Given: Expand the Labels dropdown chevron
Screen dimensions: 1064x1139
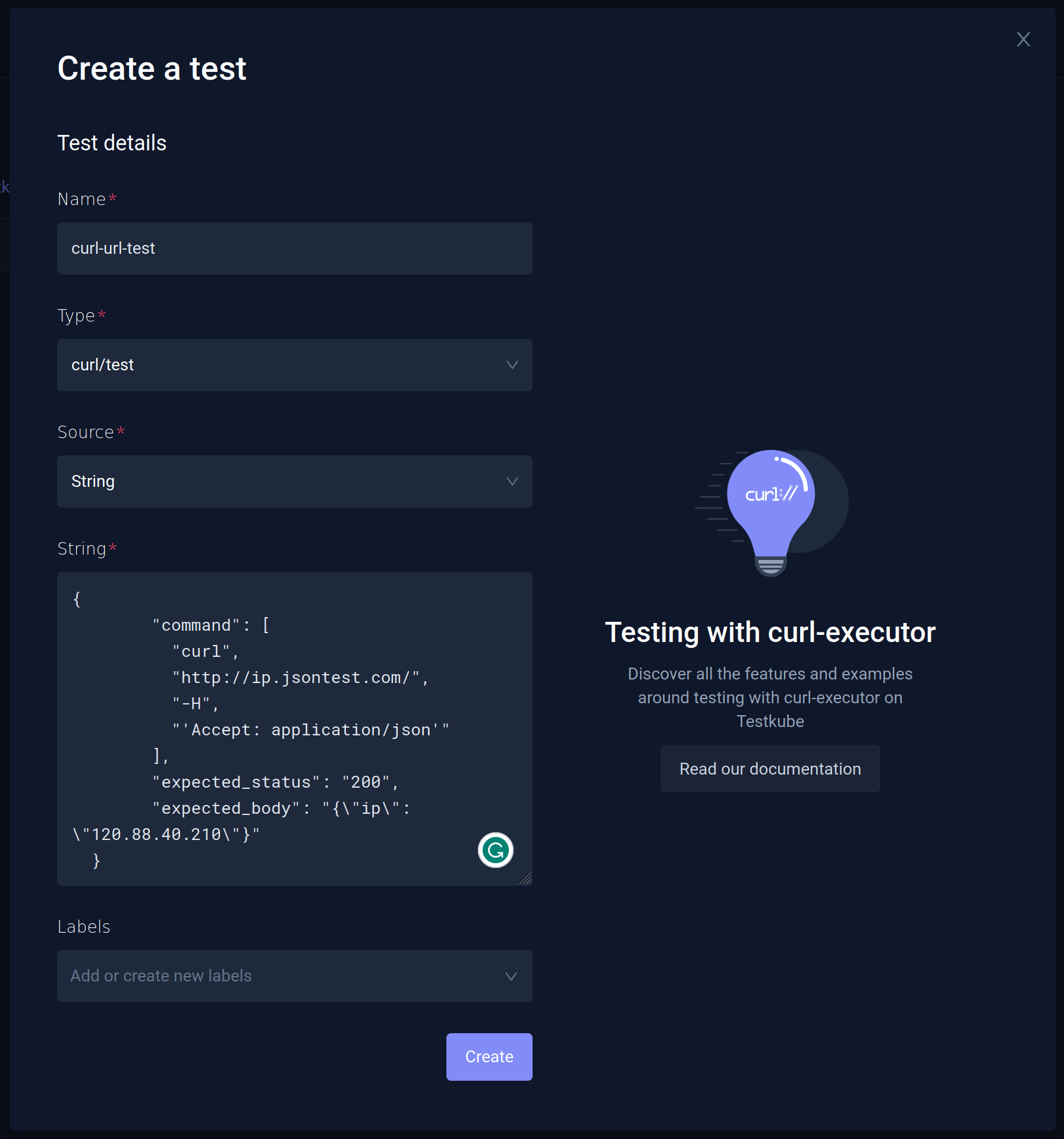Looking at the screenshot, I should [511, 976].
